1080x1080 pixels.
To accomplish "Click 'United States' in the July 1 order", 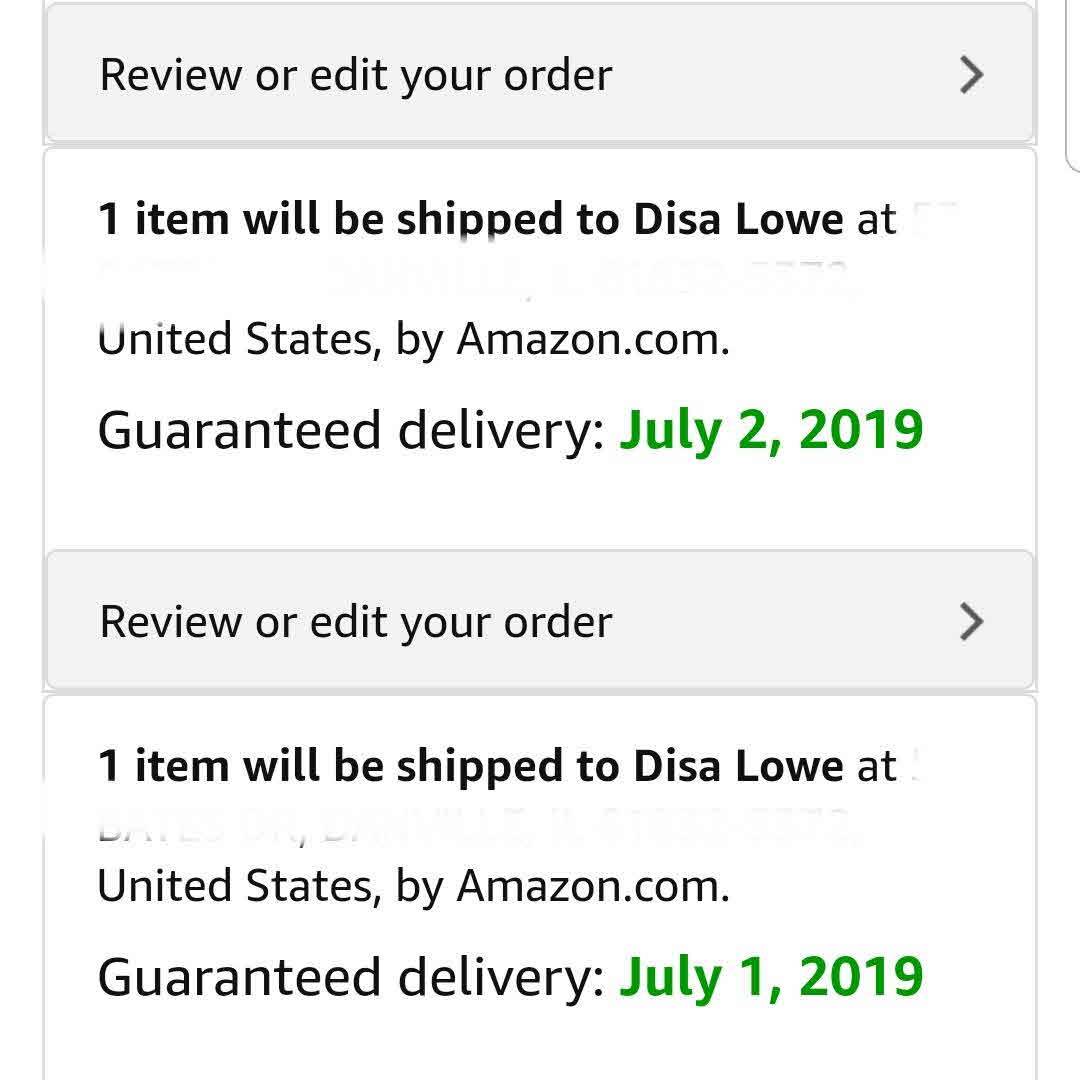I will (238, 887).
